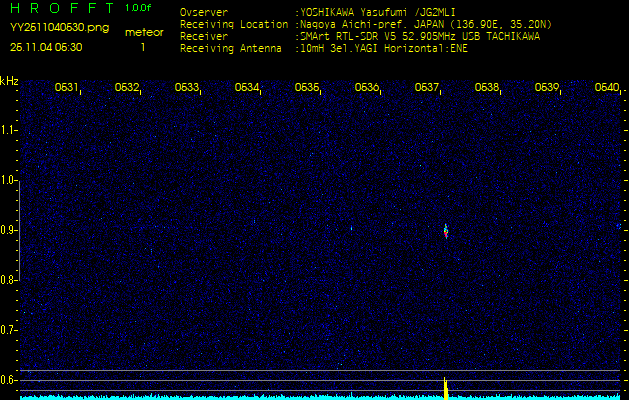Click the 0533 time marker
Viewport: 629px width, 400px height.
tap(187, 87)
